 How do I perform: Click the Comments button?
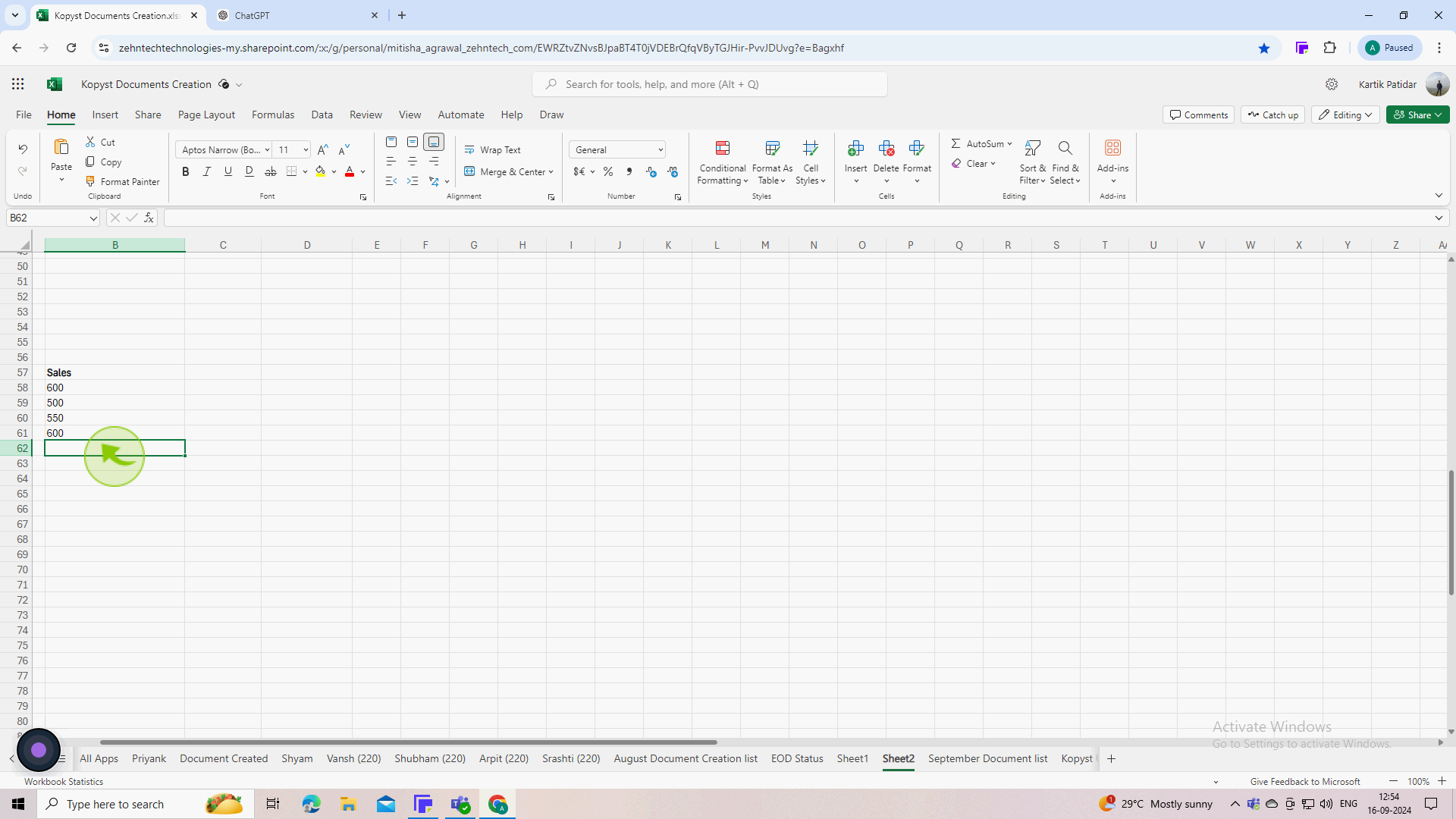pos(1199,113)
